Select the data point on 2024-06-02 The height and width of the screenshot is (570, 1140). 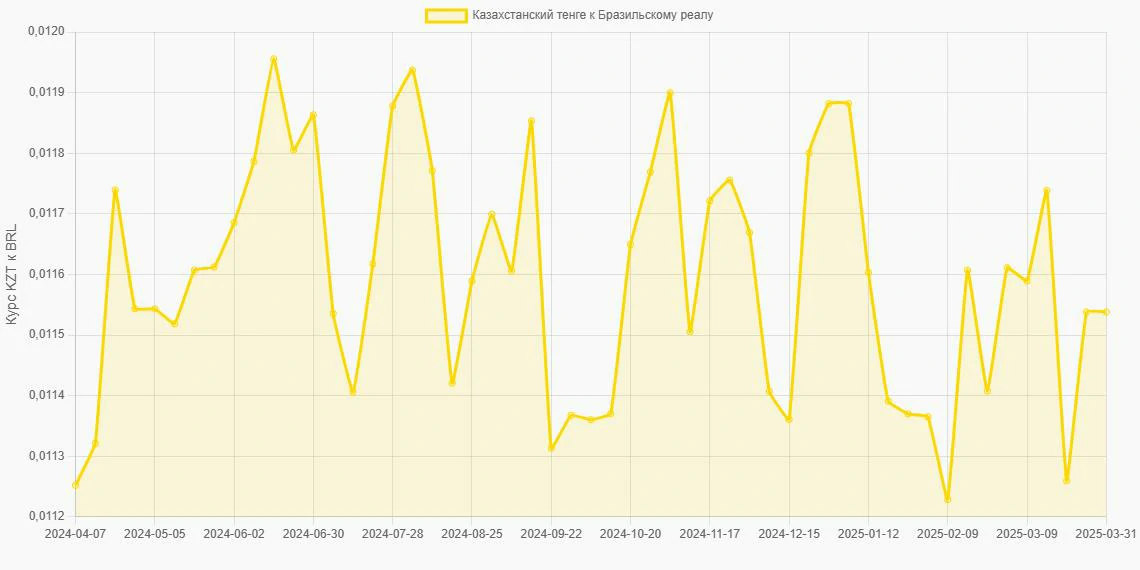(x=234, y=223)
